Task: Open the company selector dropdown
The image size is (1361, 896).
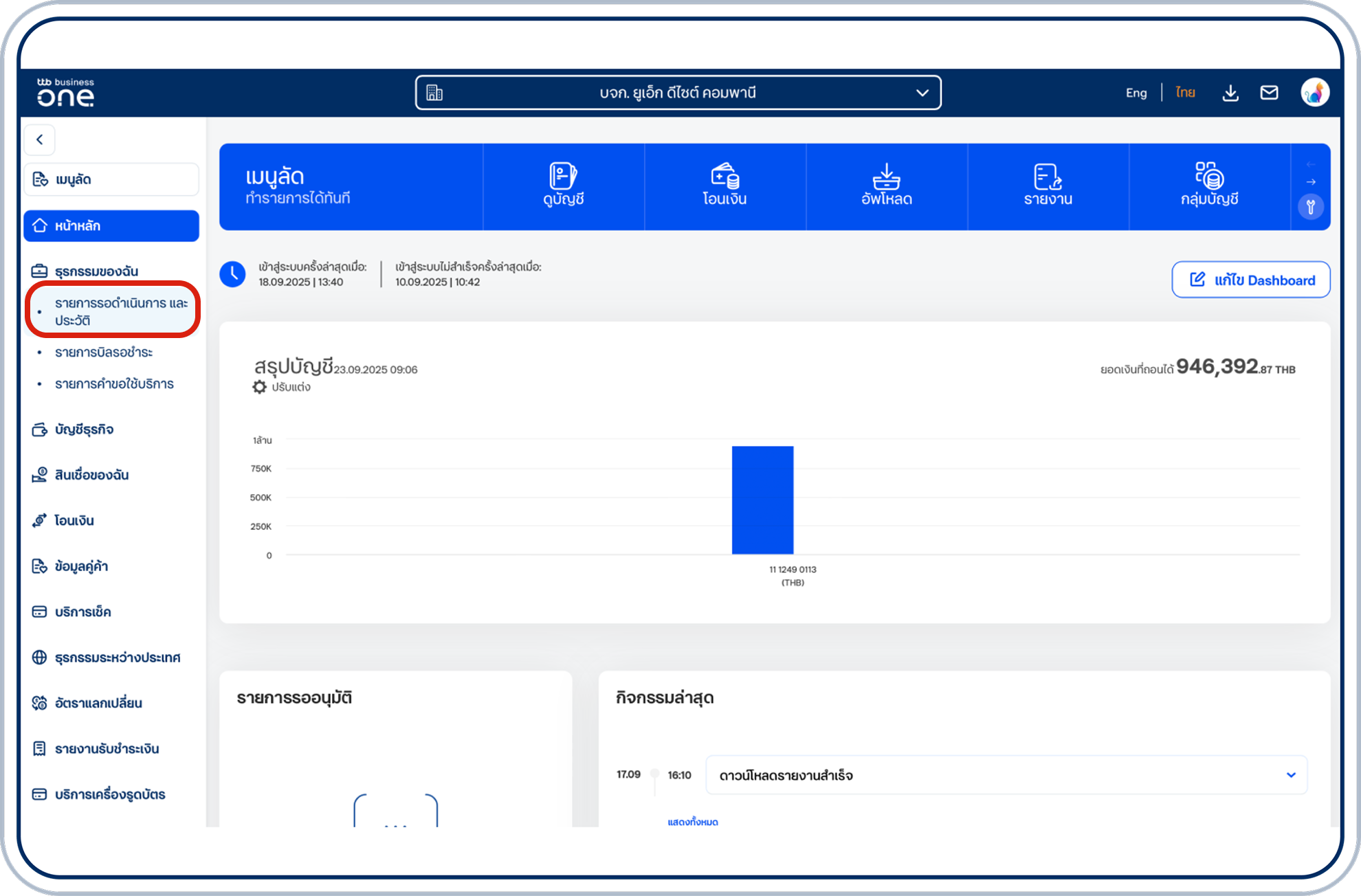Action: coord(678,93)
